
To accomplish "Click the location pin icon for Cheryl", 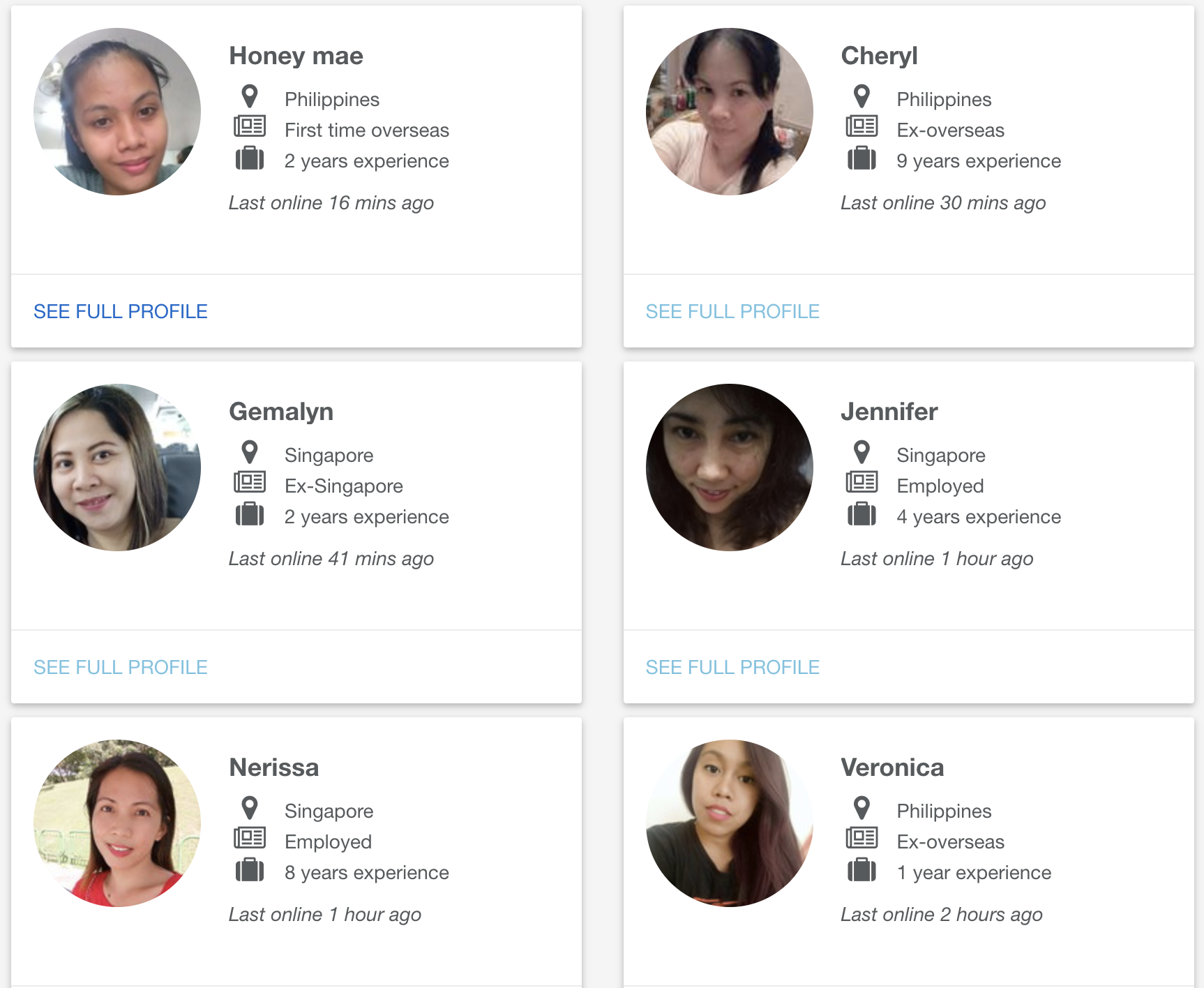I will point(861,97).
